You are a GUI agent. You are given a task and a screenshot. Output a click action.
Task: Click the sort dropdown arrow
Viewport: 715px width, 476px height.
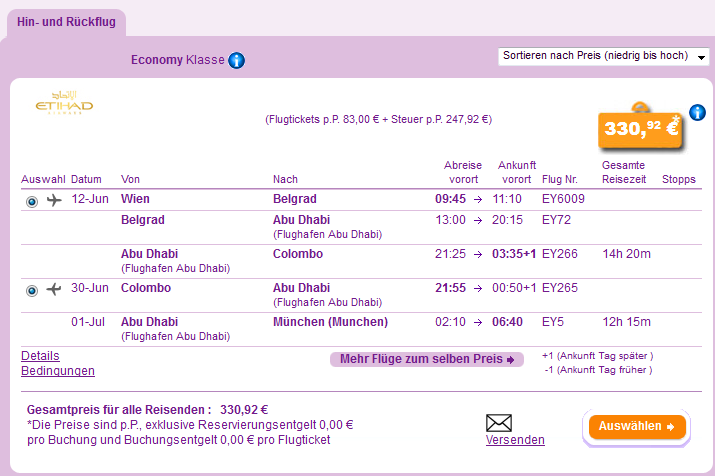tap(701, 57)
